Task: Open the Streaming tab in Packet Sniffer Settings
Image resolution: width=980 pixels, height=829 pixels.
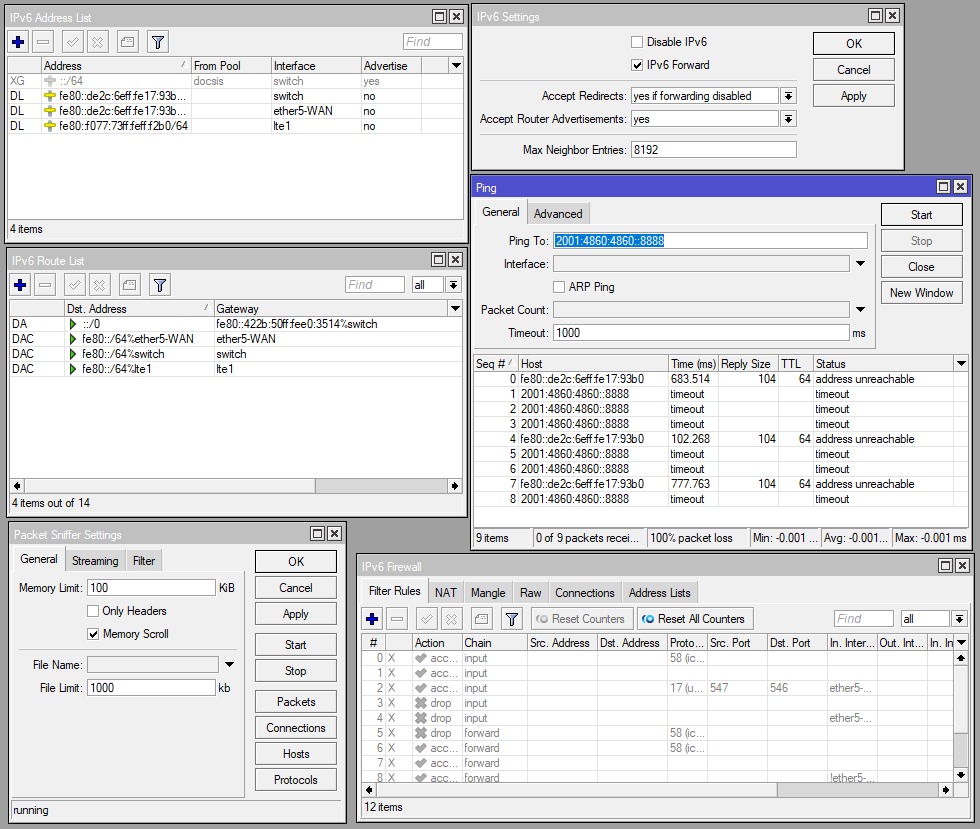Action: tap(95, 560)
